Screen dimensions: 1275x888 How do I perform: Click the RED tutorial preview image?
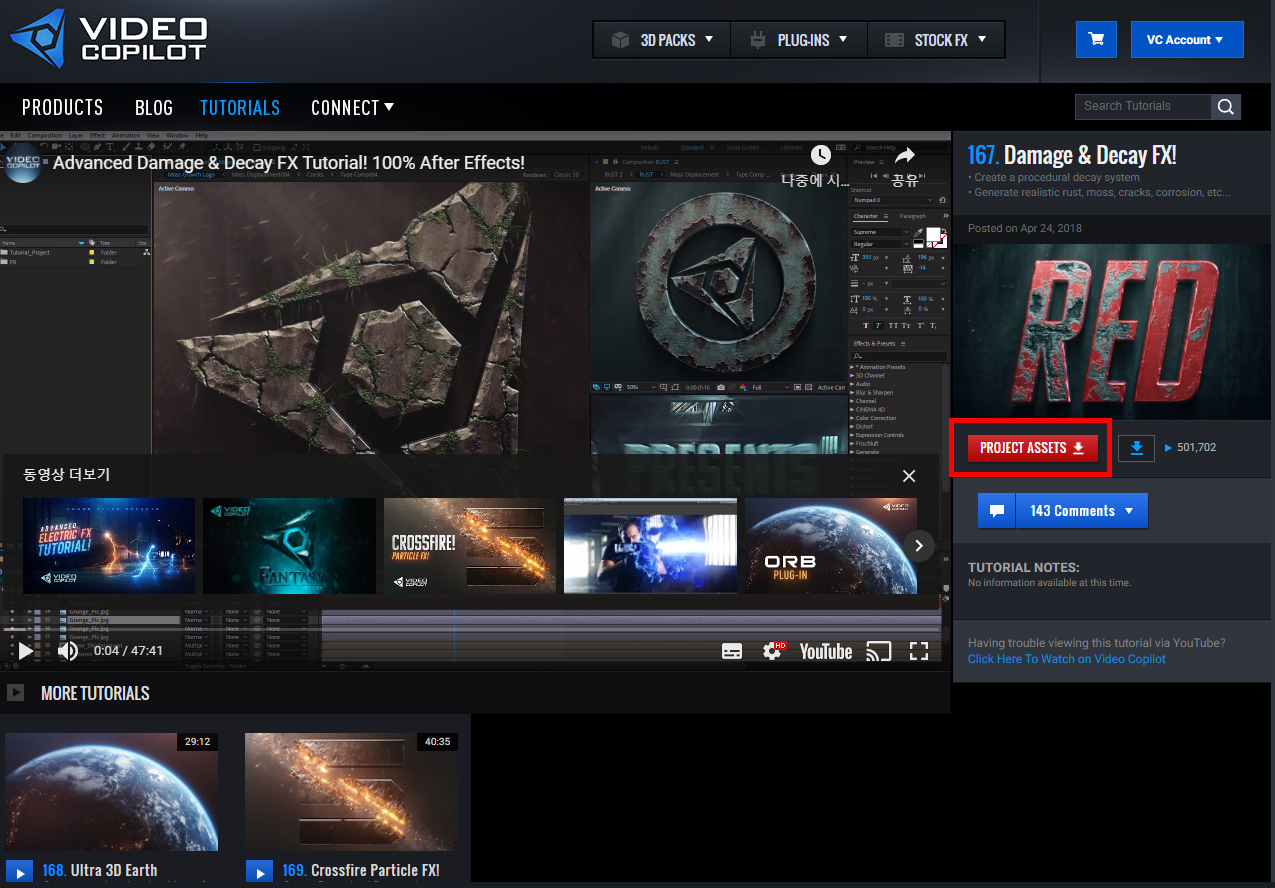(x=1113, y=331)
